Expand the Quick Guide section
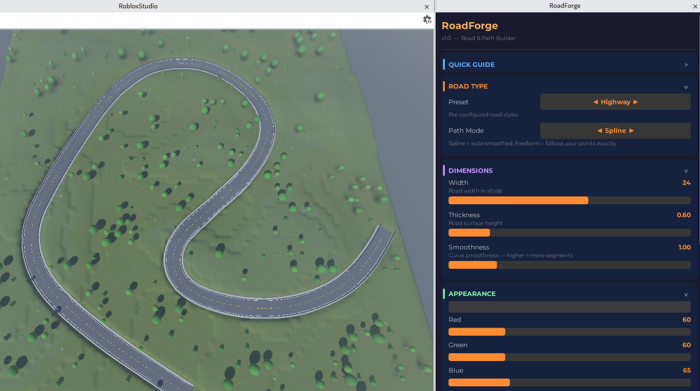The height and width of the screenshot is (391, 700). pyautogui.click(x=686, y=65)
